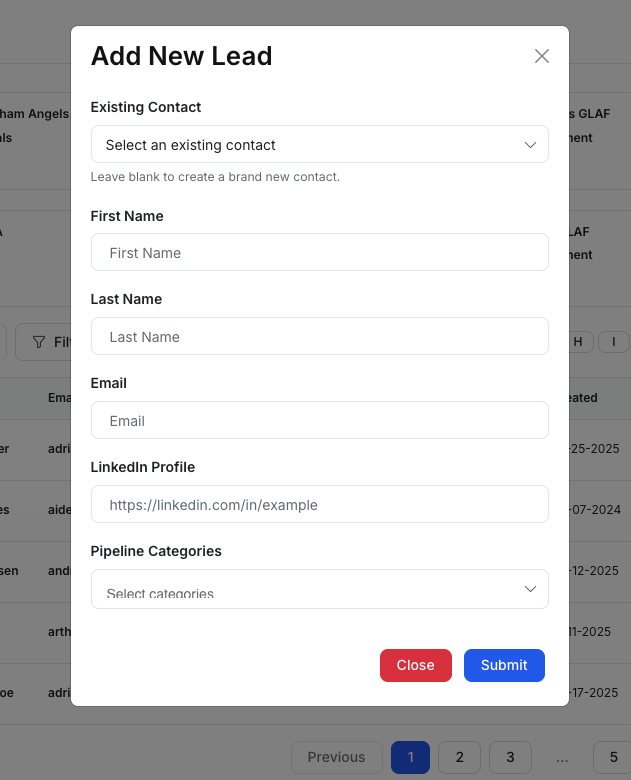Click the Existing Contact chevron arrow
Viewport: 631px width, 780px height.
(531, 145)
